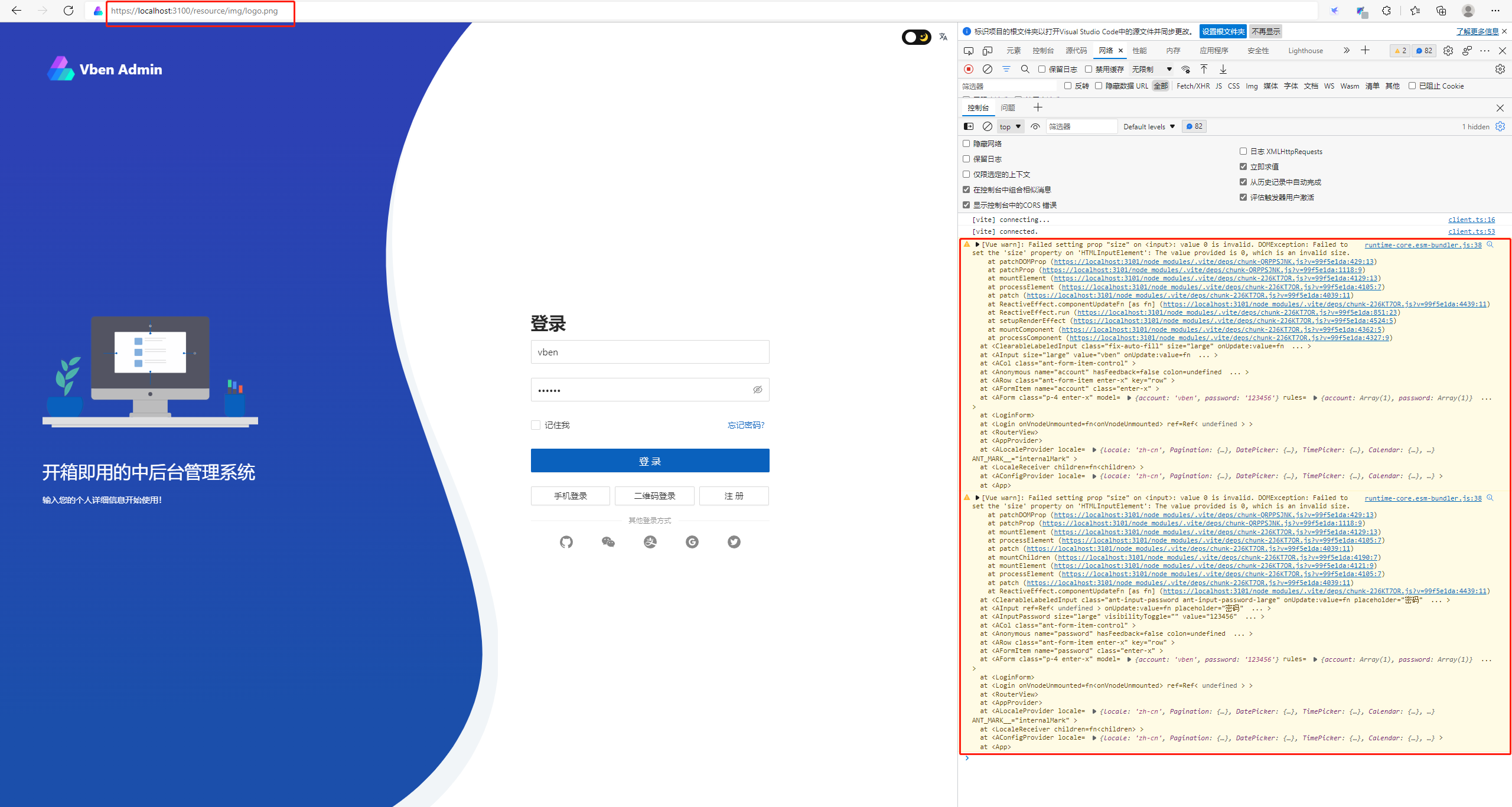Screen dimensions: 1512x807
Task: Click the Alipay login icon
Action: pos(650,542)
